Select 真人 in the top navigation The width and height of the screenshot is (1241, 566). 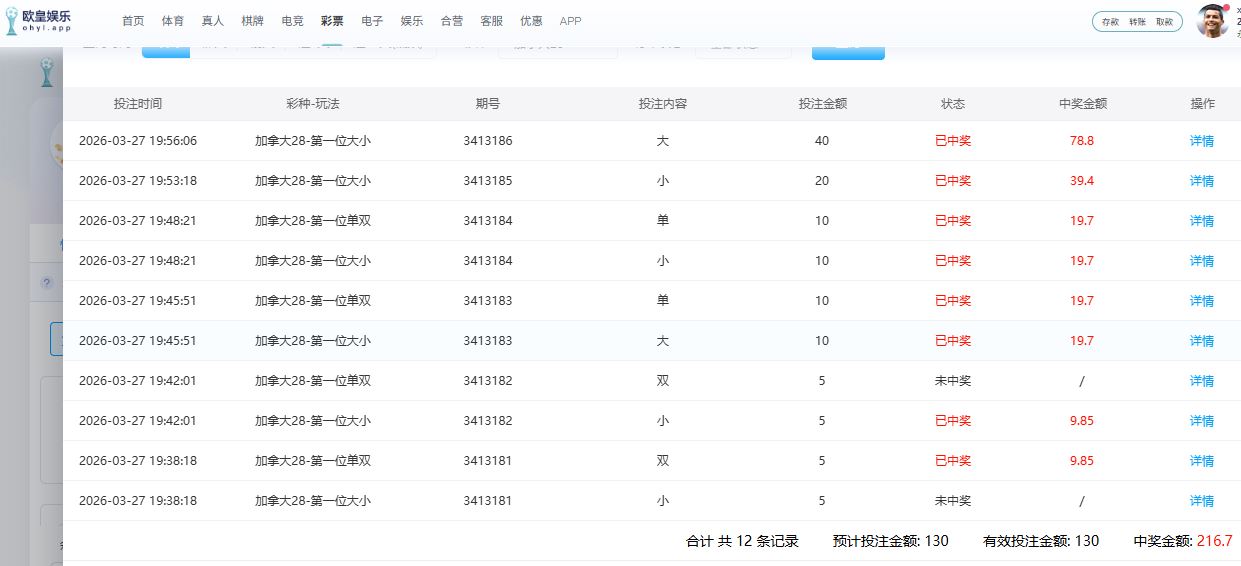point(213,21)
